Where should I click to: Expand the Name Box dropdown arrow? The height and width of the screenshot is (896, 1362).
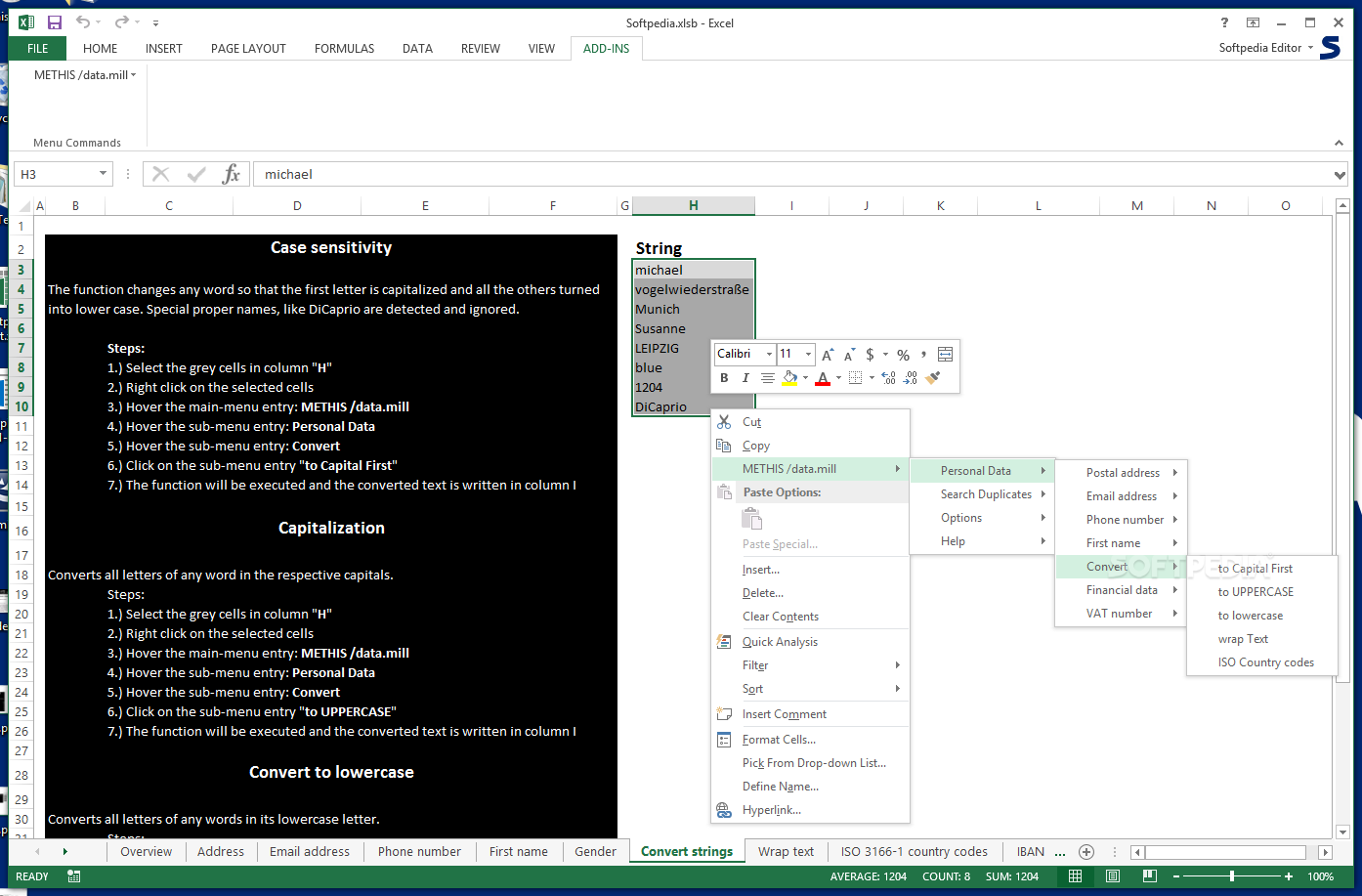pyautogui.click(x=103, y=174)
